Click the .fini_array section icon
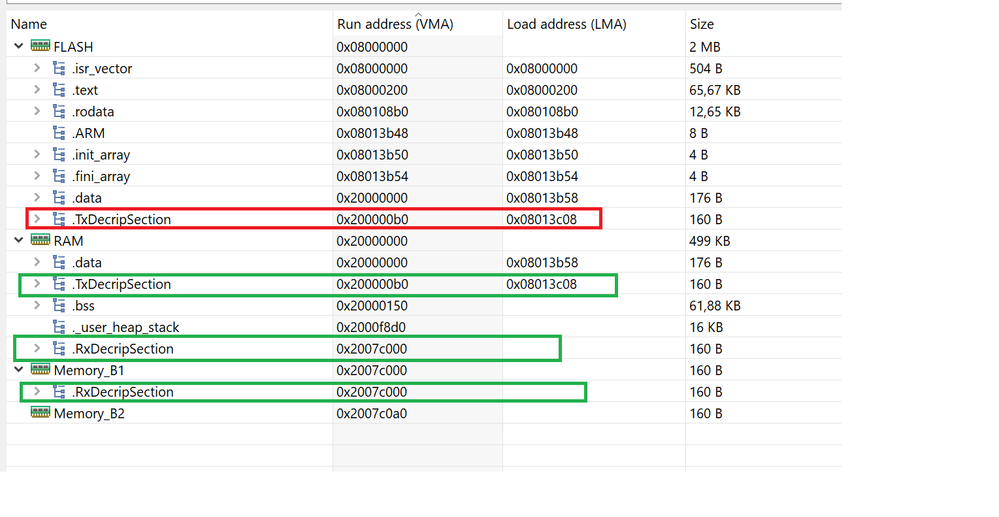This screenshot has height=517, width=999. [x=59, y=177]
